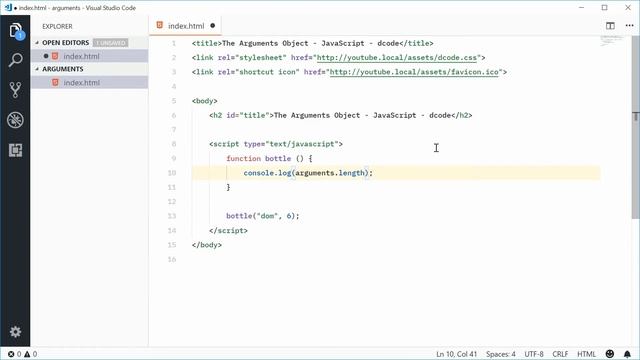Switch to the index.html editor tab
Image resolution: width=640 pixels, height=360 pixels.
185,26
